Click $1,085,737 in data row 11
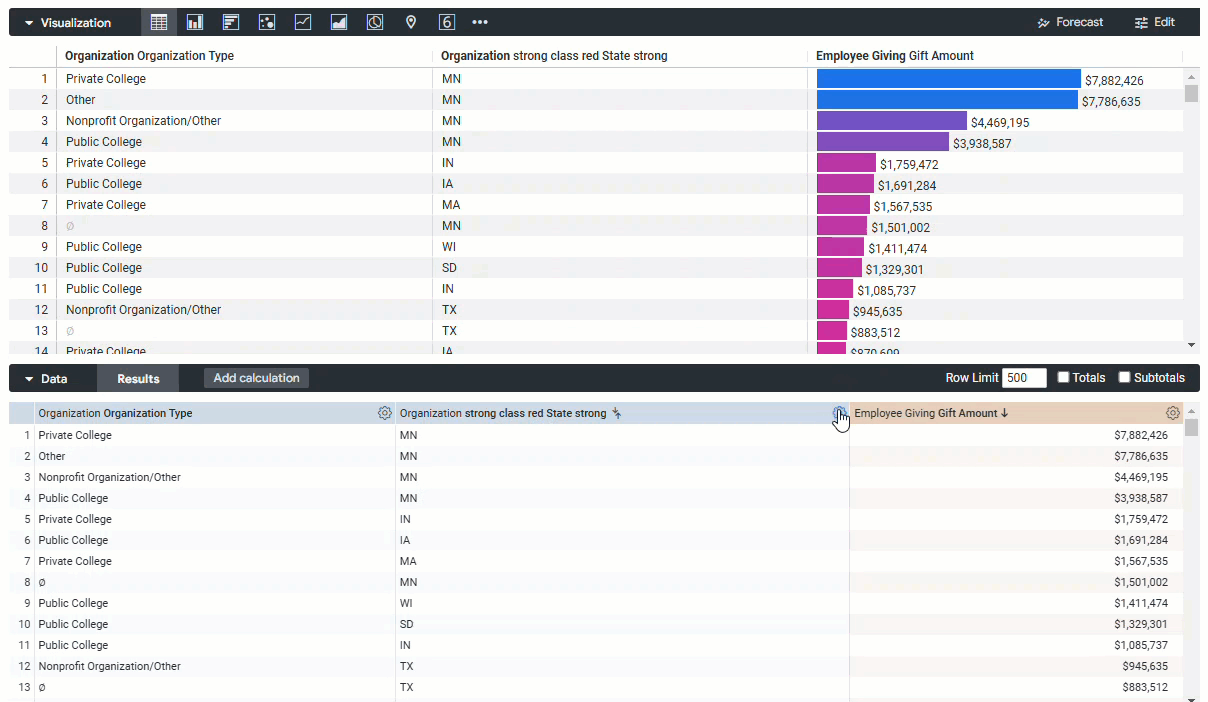Screen dimensions: 1208x702 pos(1141,645)
